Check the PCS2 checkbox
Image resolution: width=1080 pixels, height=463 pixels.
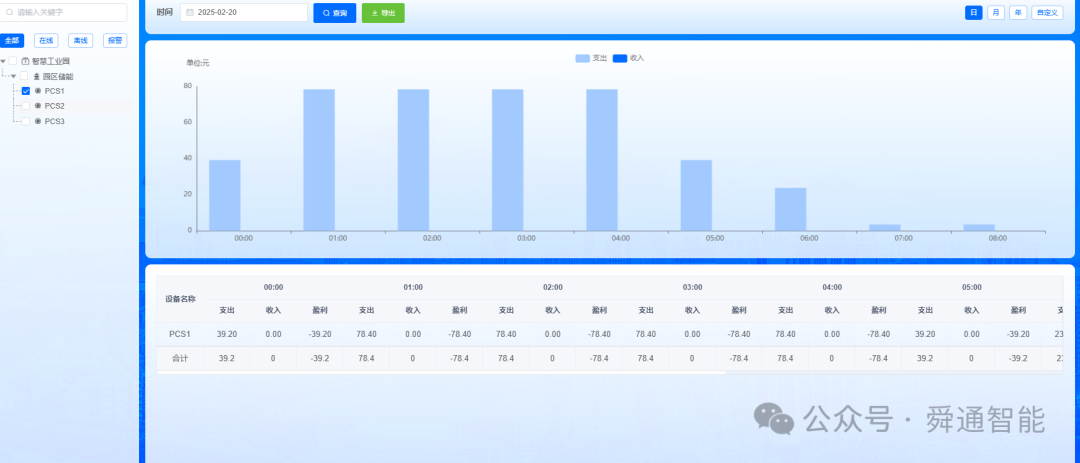point(25,106)
